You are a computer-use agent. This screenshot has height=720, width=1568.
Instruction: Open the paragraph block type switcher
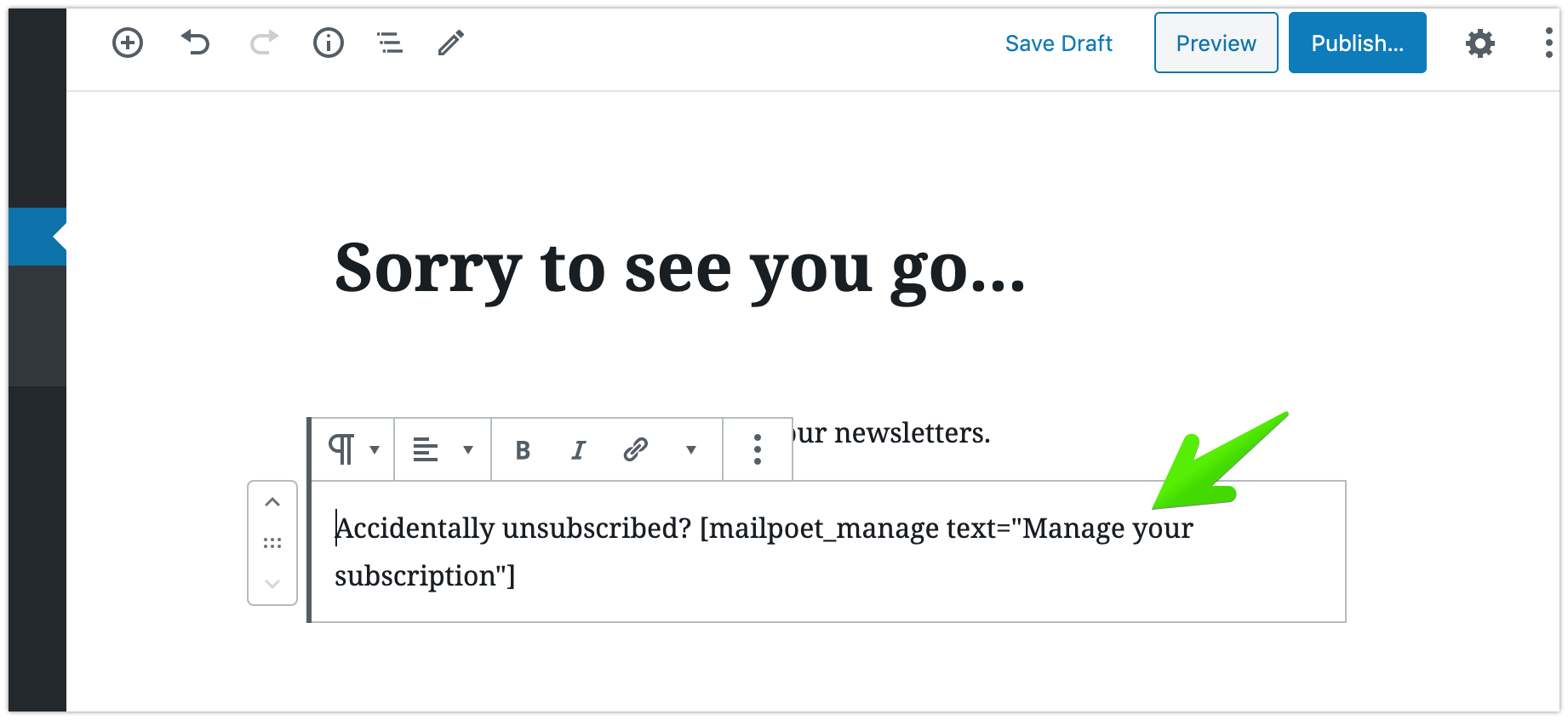[x=352, y=449]
